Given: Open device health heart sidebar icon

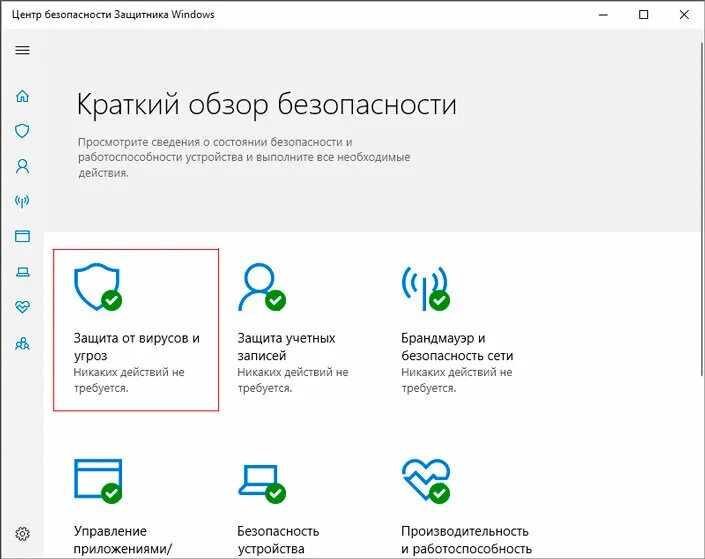Looking at the screenshot, I should pyautogui.click(x=22, y=307).
